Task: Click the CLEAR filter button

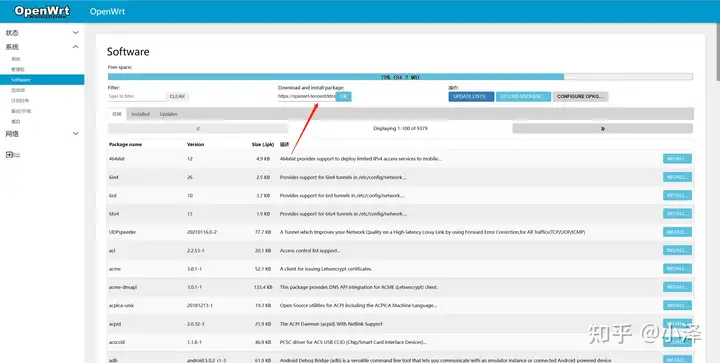Action: (177, 96)
